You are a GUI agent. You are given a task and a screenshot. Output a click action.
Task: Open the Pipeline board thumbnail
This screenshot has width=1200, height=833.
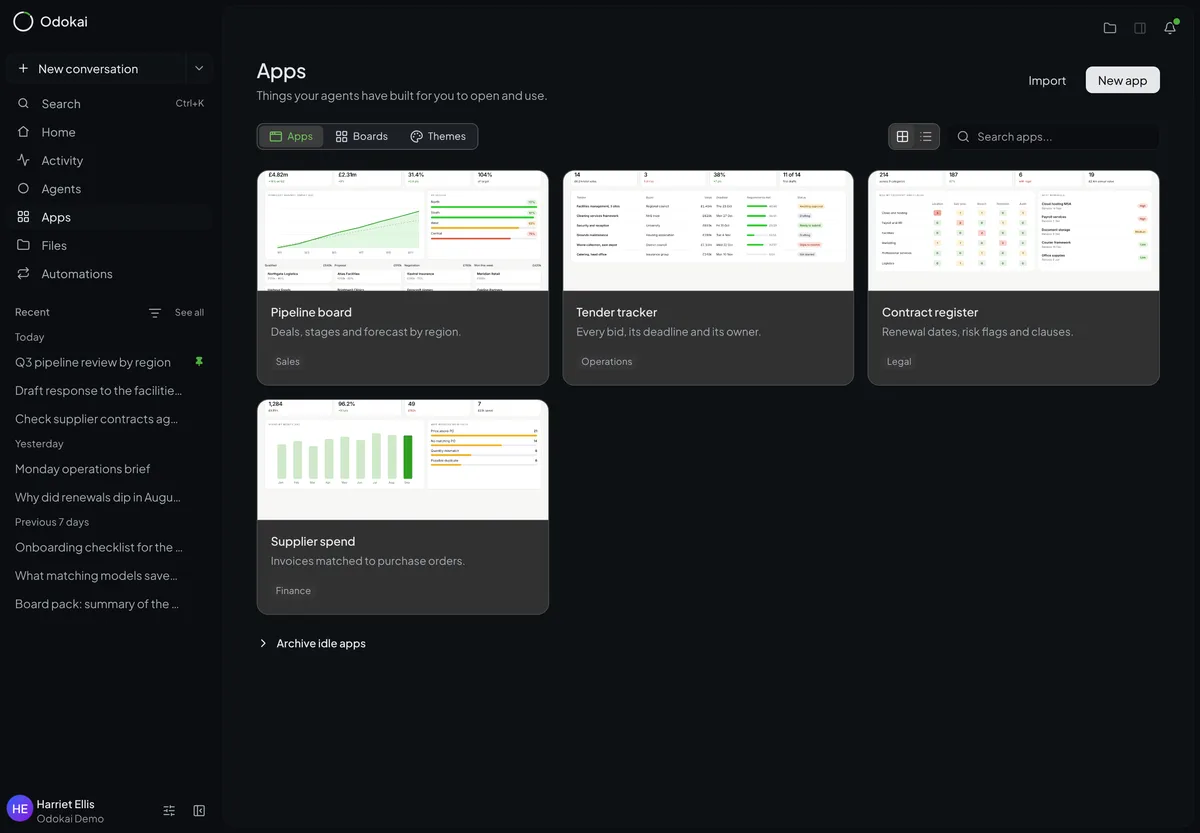[403, 231]
